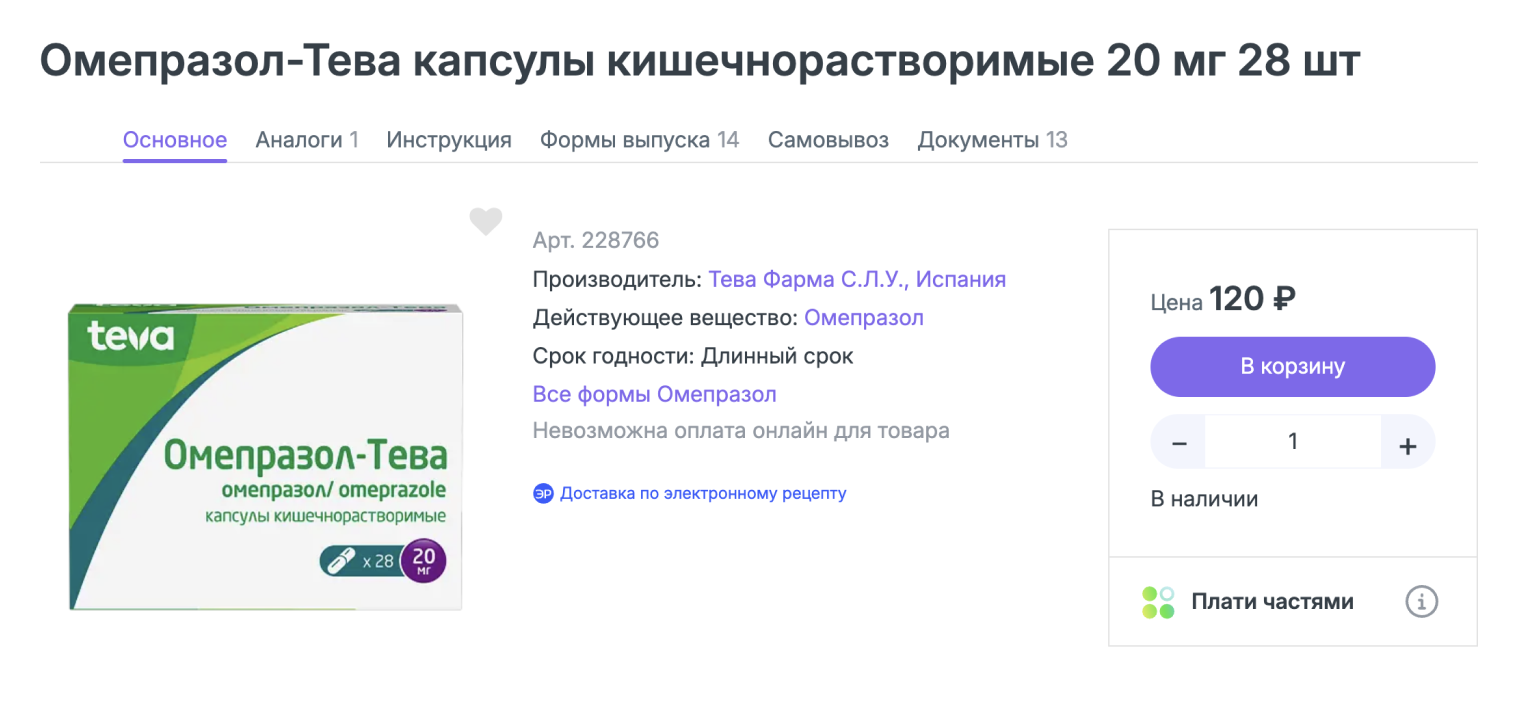
Task: Click the colored dots Плати частями icon
Action: pos(1157,601)
